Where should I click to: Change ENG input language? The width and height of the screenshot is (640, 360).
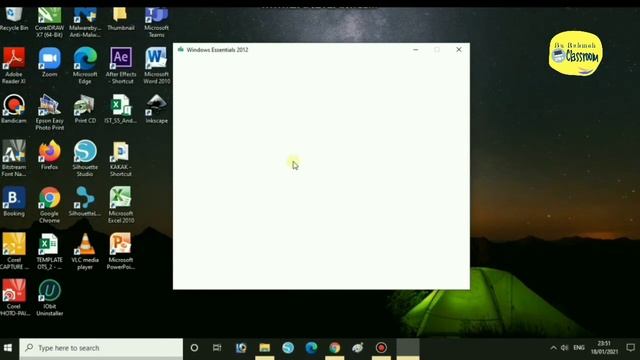[x=579, y=348]
